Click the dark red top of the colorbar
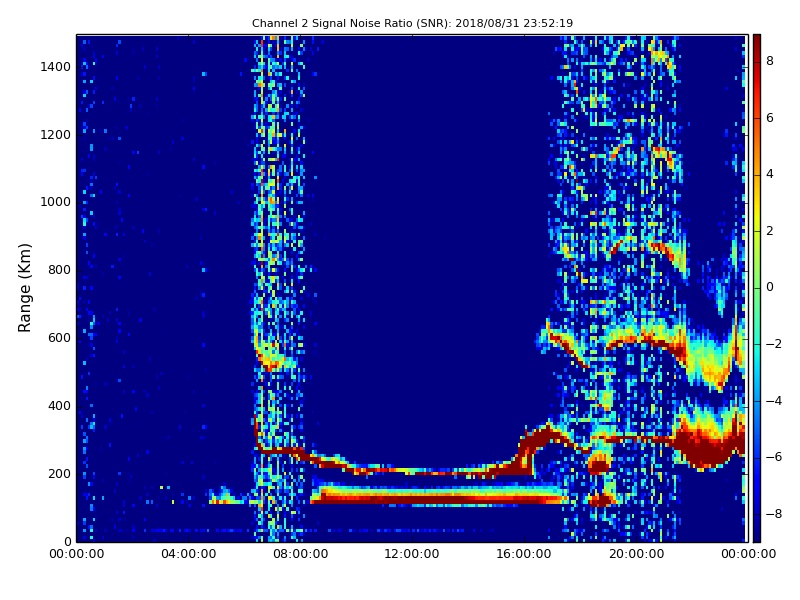The height and width of the screenshot is (600, 800). [757, 43]
